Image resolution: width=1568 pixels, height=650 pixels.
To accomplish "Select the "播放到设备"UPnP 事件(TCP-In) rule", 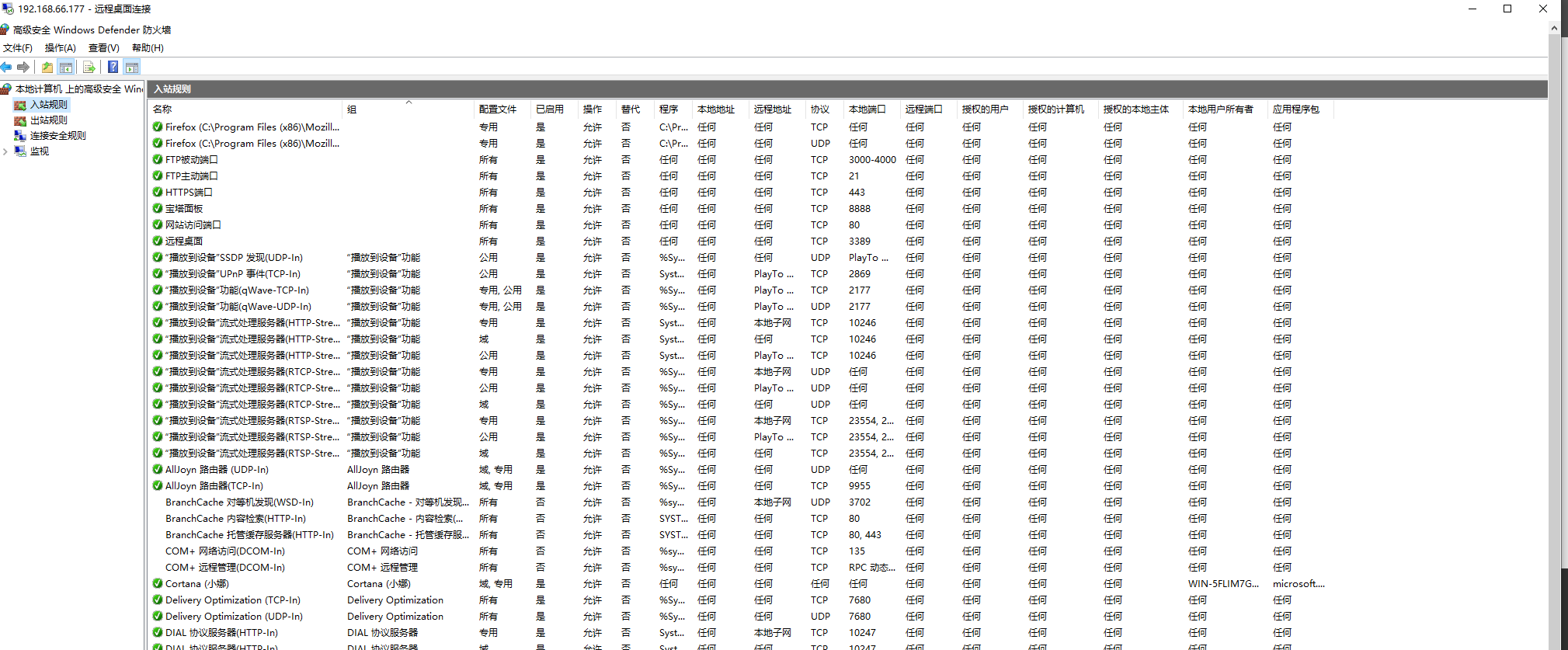I will pyautogui.click(x=232, y=274).
